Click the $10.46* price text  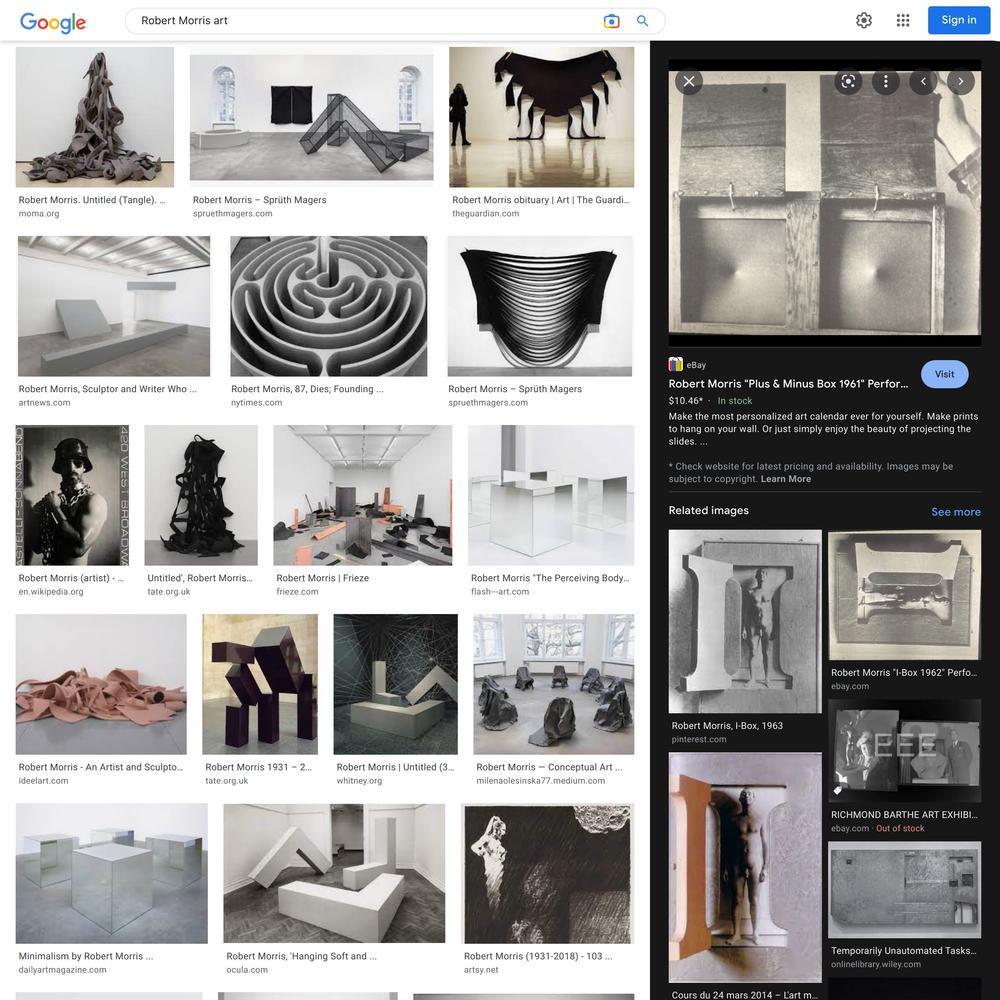click(686, 401)
